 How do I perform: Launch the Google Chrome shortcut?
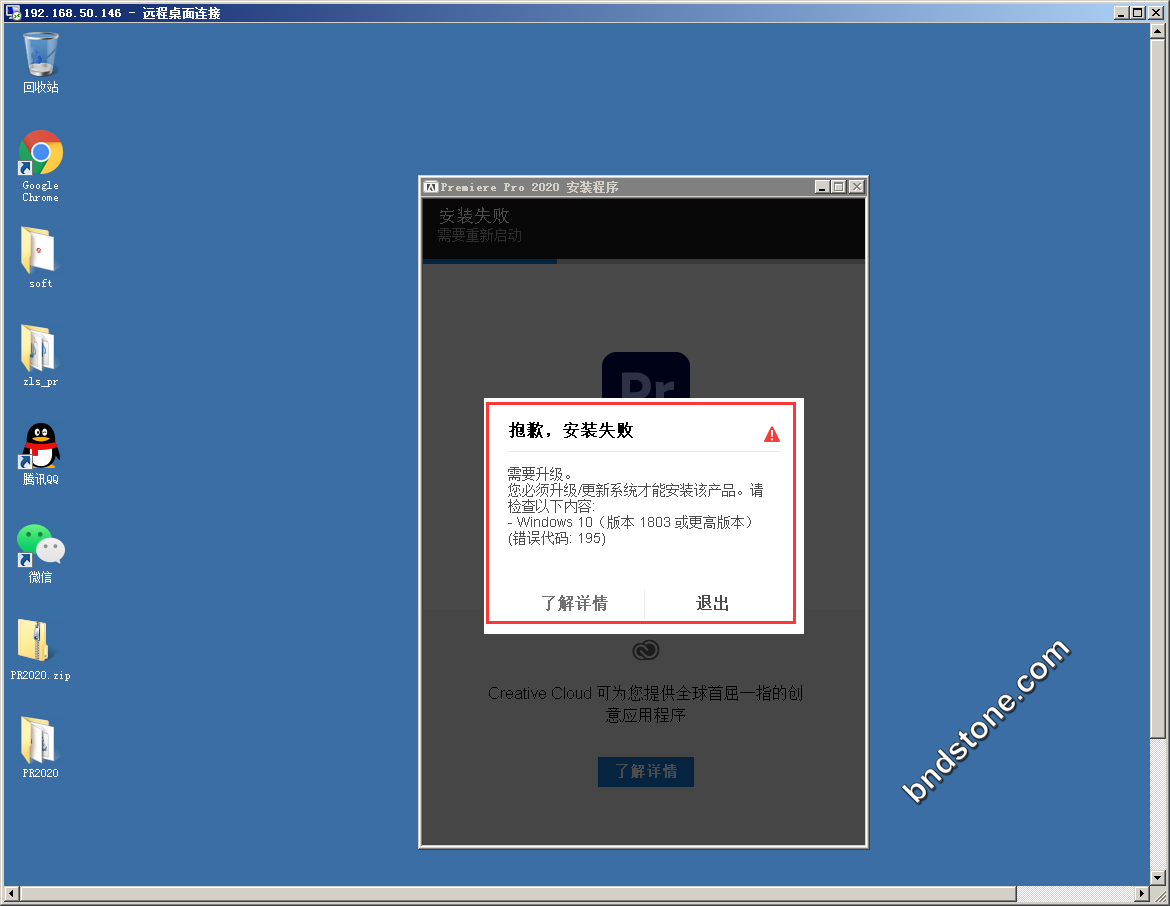tap(41, 153)
